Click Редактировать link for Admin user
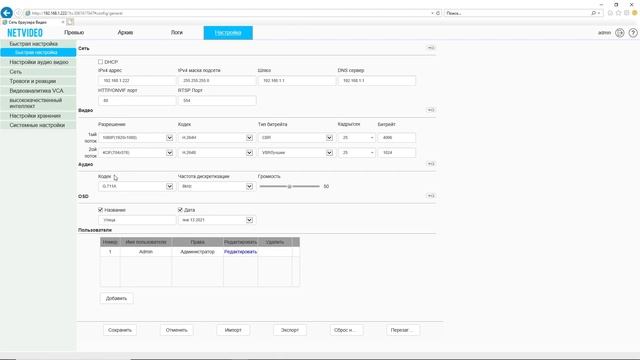Viewport: 640px width, 360px height. click(x=240, y=252)
